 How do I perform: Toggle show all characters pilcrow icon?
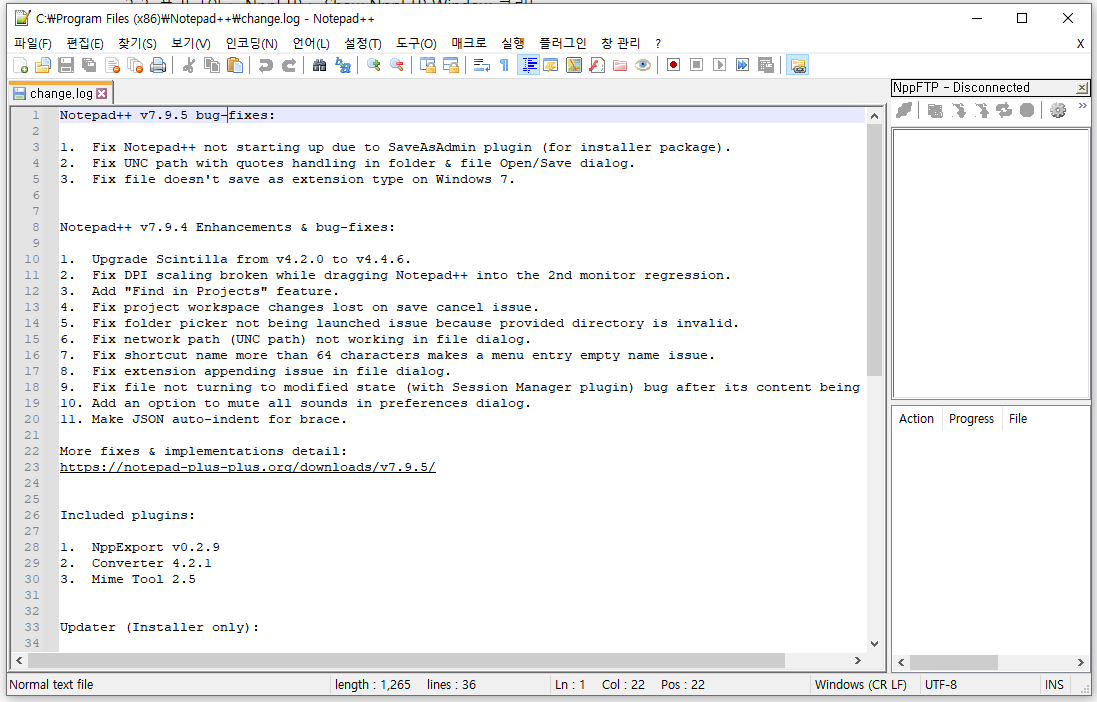coord(504,66)
